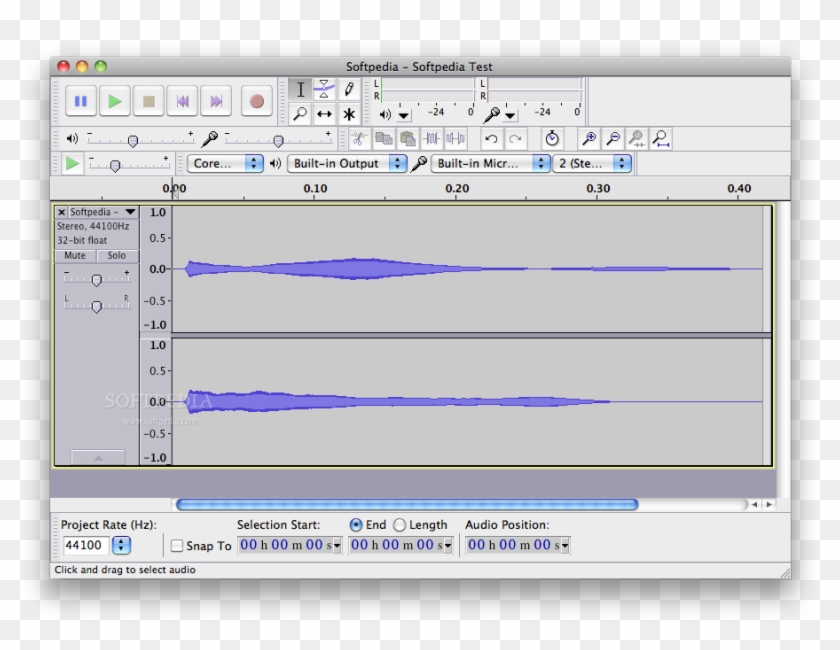
Task: Activate the Draw tool pencil
Action: [349, 88]
